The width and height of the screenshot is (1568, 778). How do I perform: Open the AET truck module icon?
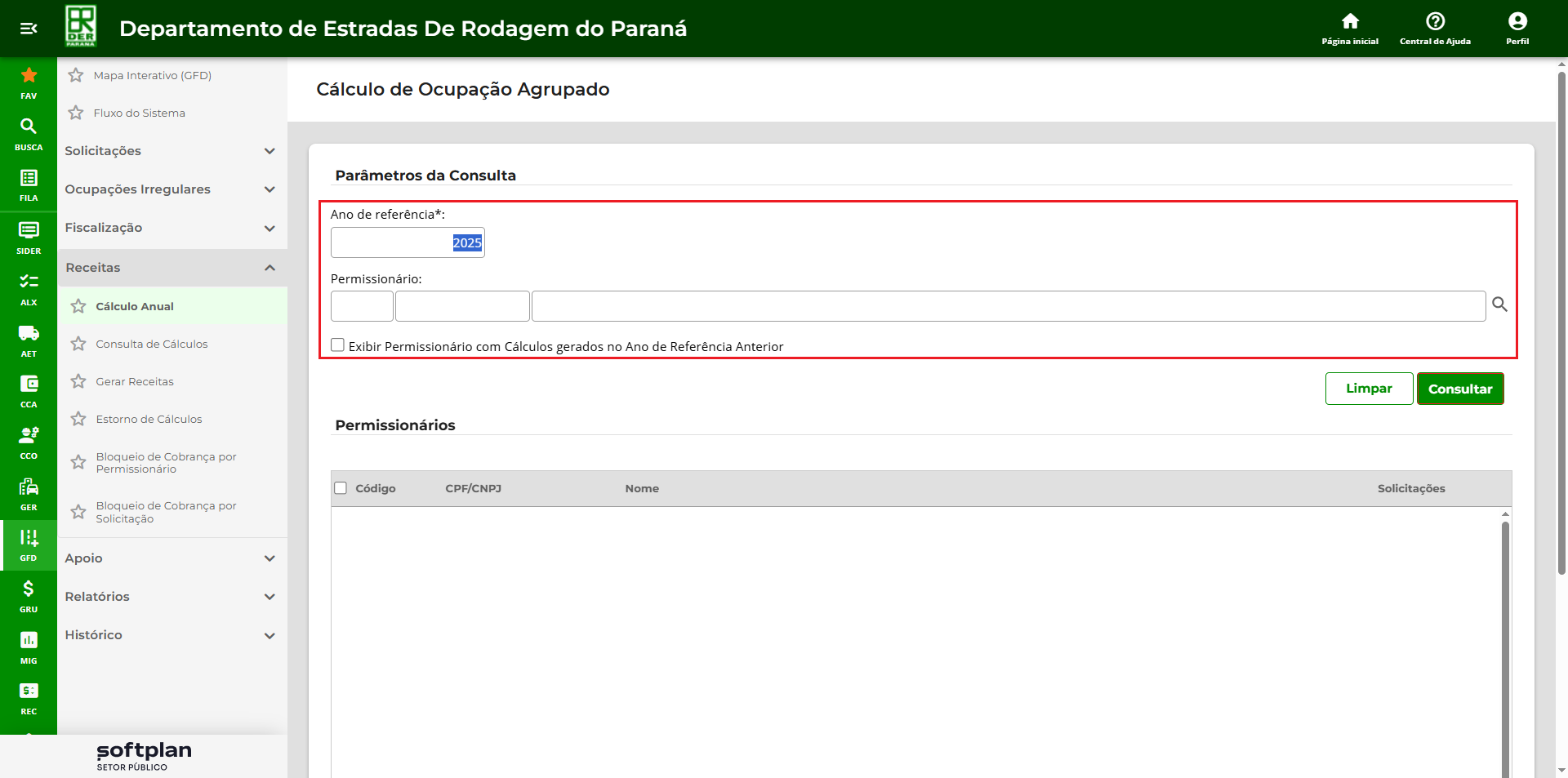pyautogui.click(x=29, y=333)
